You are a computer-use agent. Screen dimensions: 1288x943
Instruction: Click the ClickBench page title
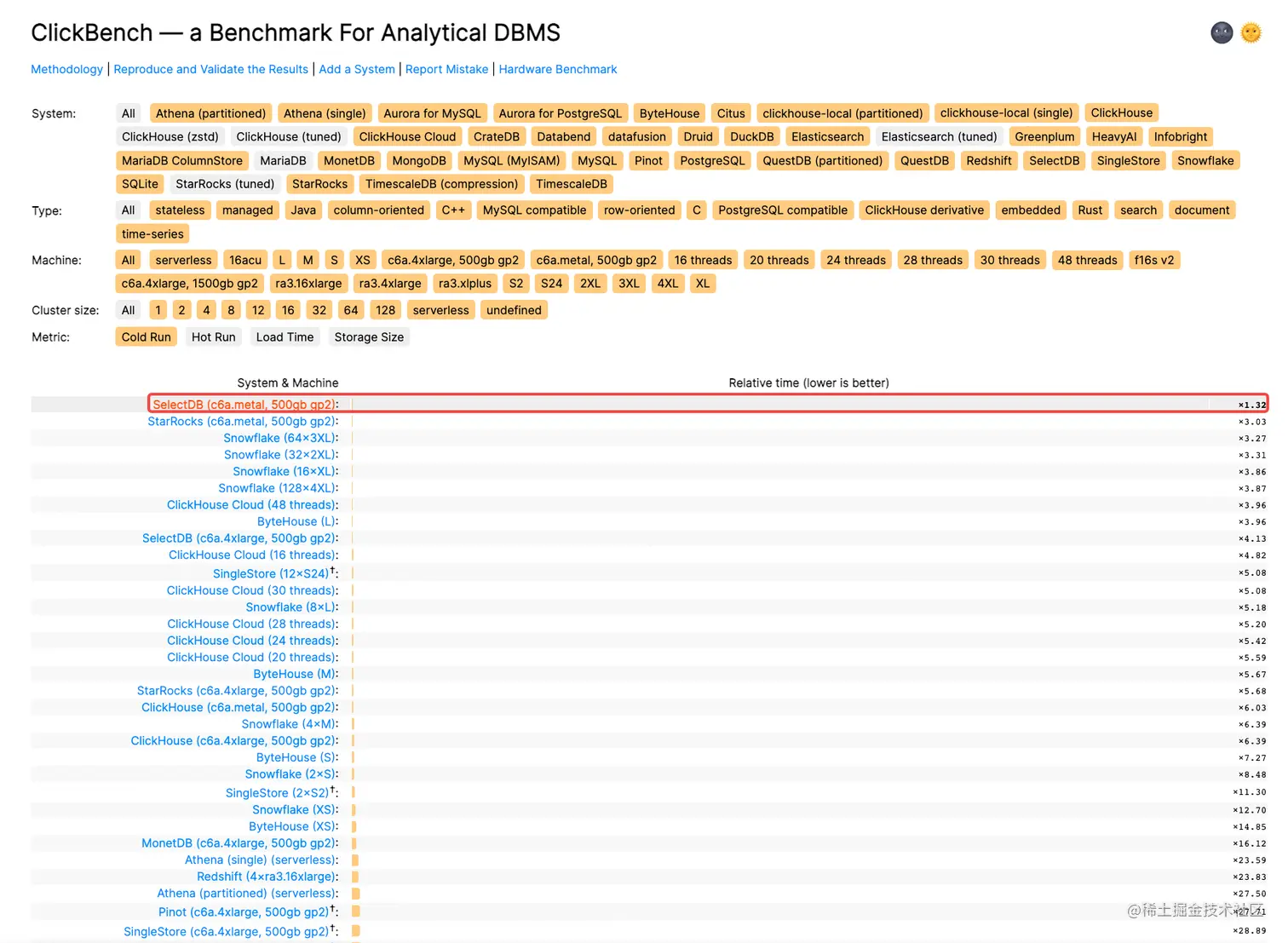(296, 32)
